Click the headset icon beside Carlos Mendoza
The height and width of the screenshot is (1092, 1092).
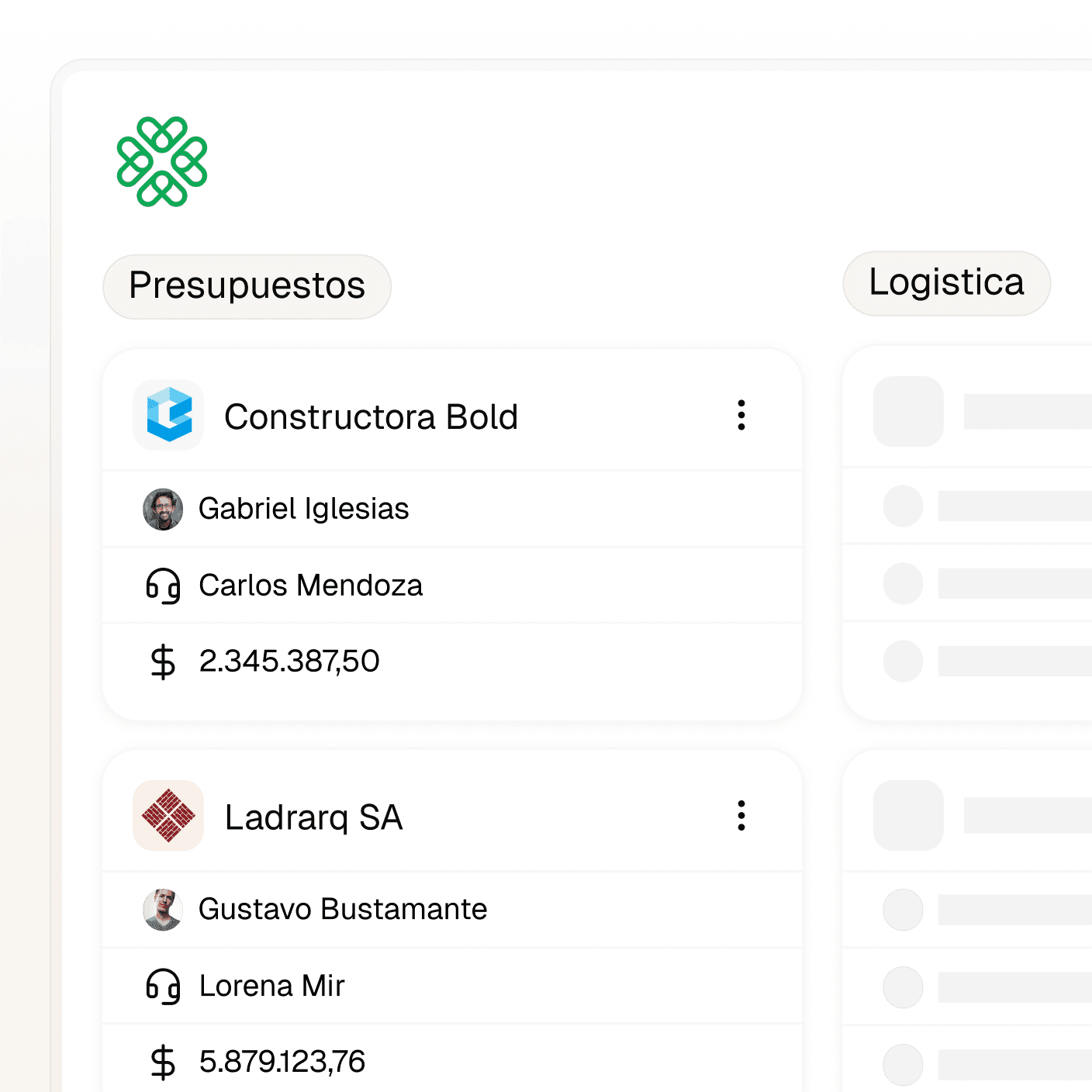click(x=163, y=586)
